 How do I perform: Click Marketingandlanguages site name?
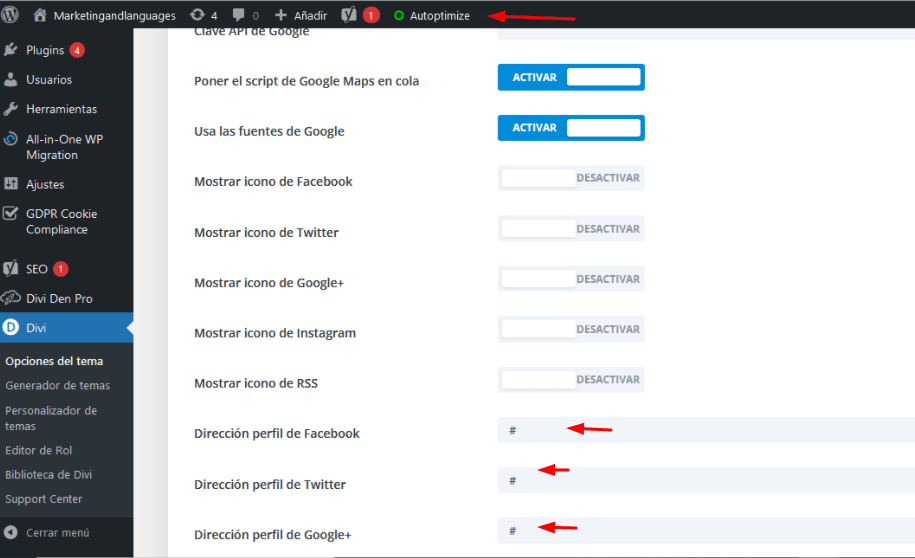114,16
